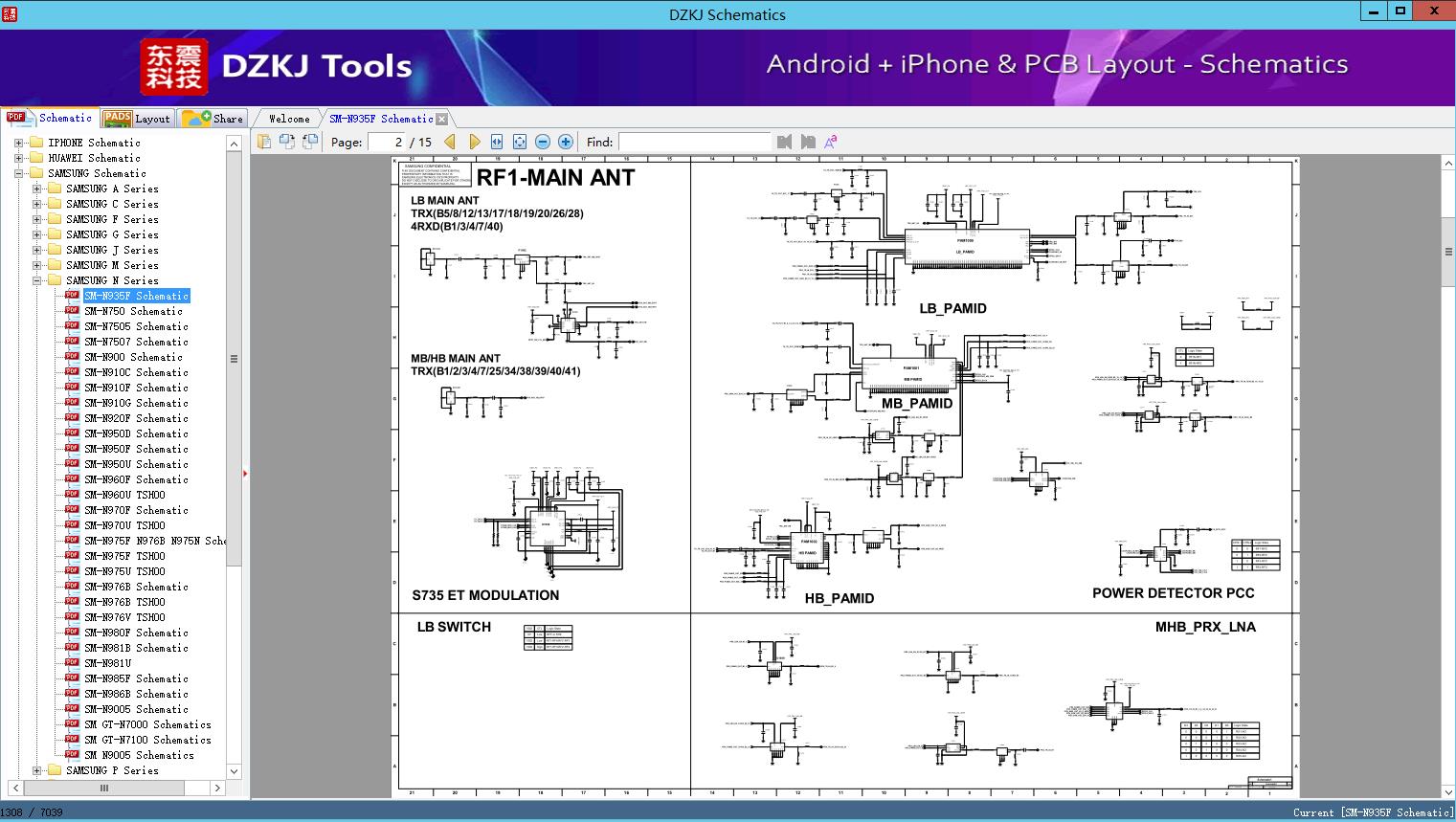Click the tree panel scroll down arrow
The width and height of the screenshot is (1456, 822).
(x=234, y=771)
